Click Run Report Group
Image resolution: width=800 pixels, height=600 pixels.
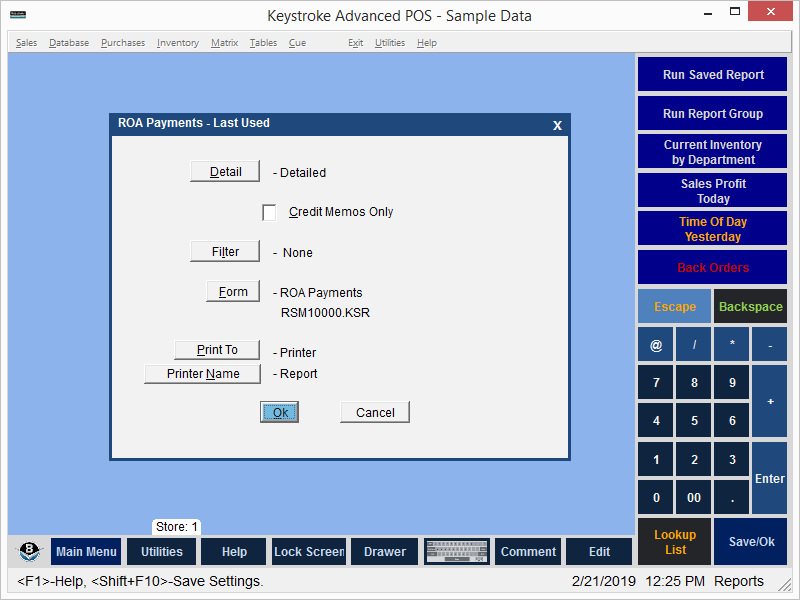712,113
